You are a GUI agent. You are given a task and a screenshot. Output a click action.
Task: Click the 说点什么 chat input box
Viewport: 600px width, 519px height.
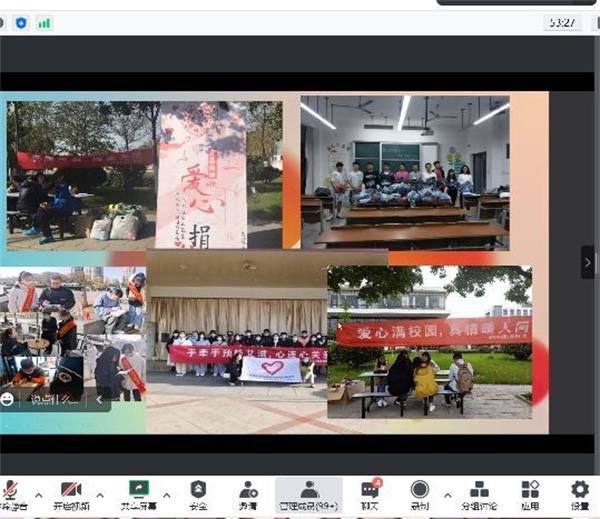point(55,400)
